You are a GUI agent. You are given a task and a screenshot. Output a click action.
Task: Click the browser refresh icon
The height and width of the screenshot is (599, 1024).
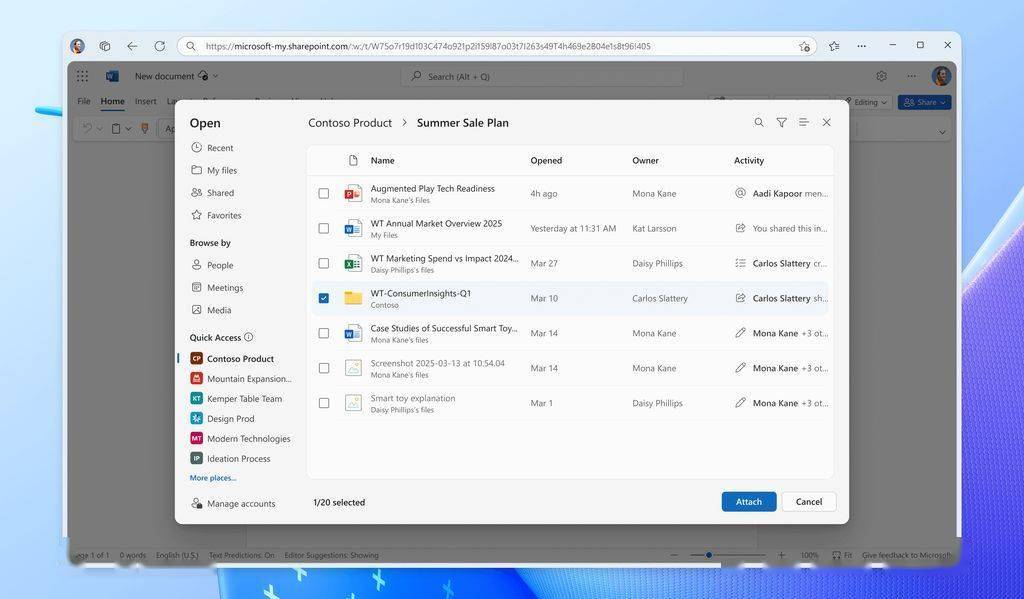(159, 46)
